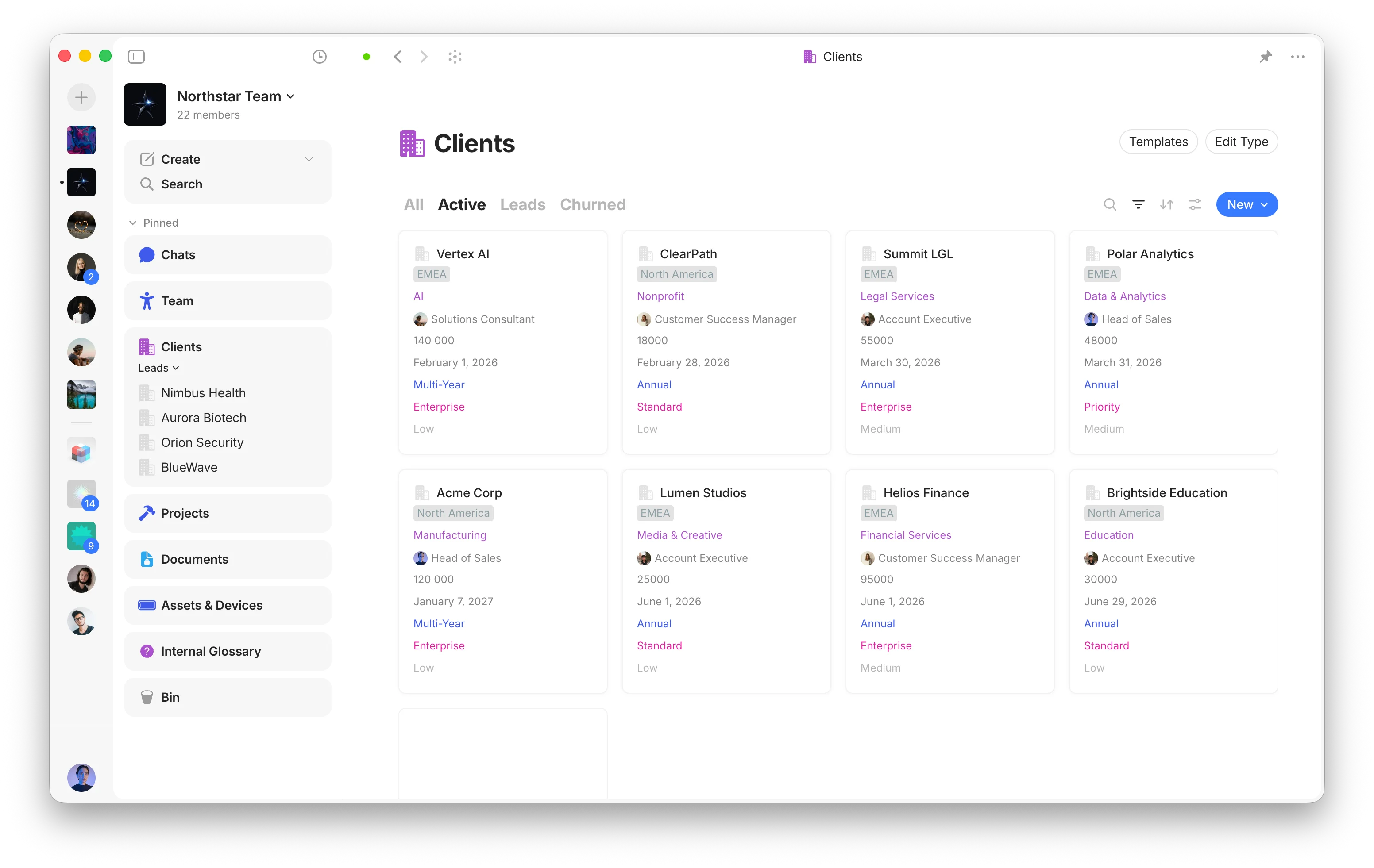The height and width of the screenshot is (868, 1374).
Task: Select the Northstar star space icon
Action: [81, 183]
